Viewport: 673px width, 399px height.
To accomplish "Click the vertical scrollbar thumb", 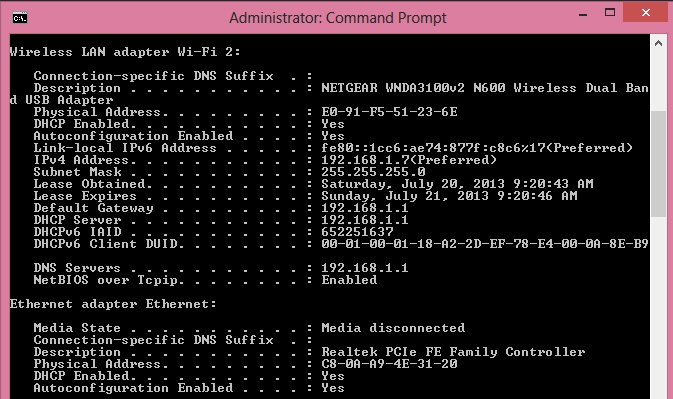I will point(658,163).
